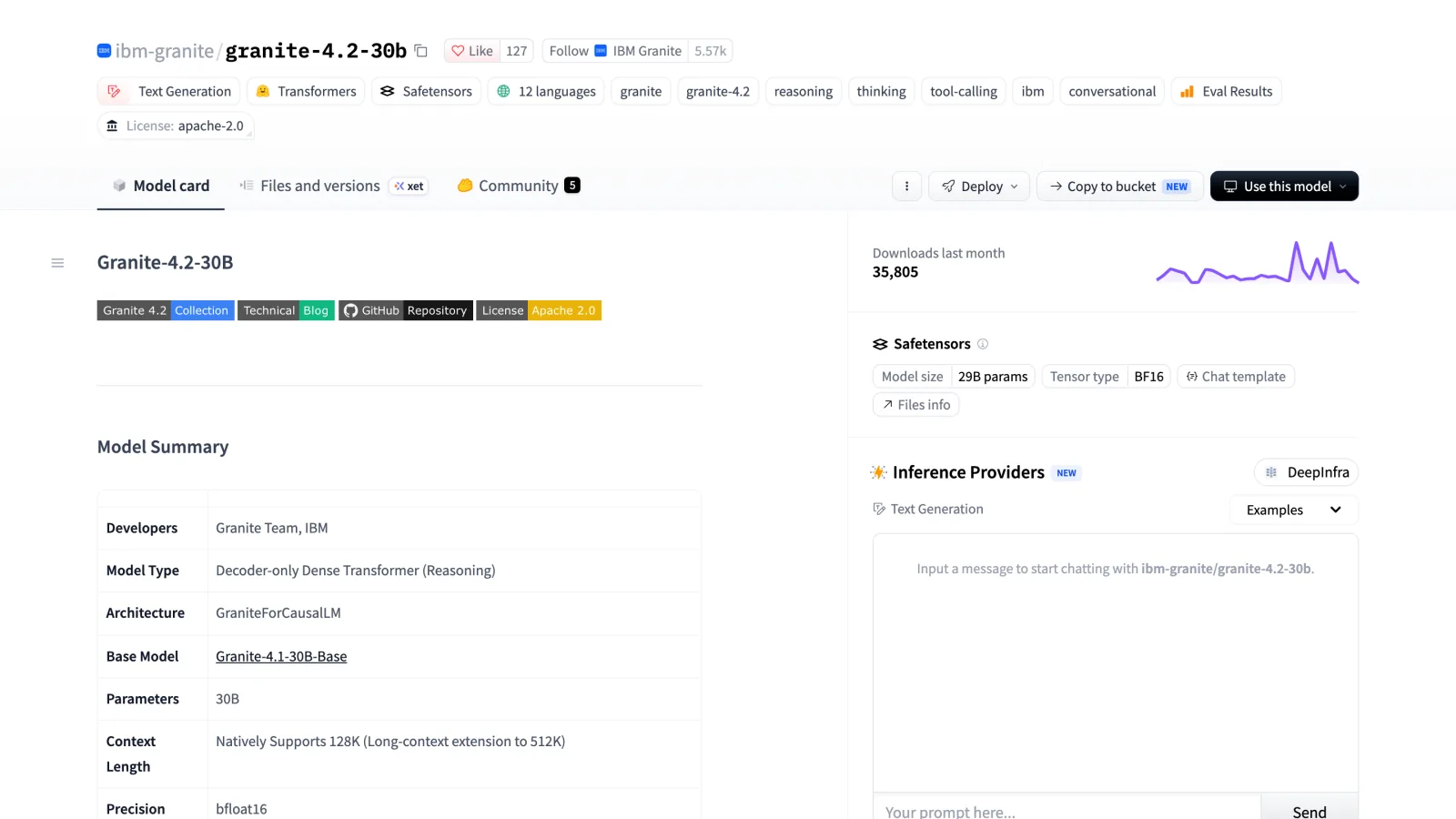Screen dimensions: 1456x819
Task: Open Files info link
Action: point(915,405)
